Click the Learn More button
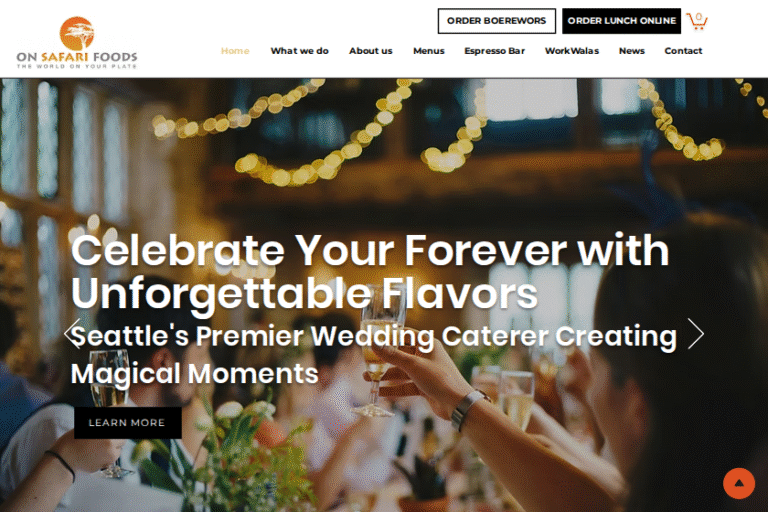Image resolution: width=768 pixels, height=512 pixels. 127,423
